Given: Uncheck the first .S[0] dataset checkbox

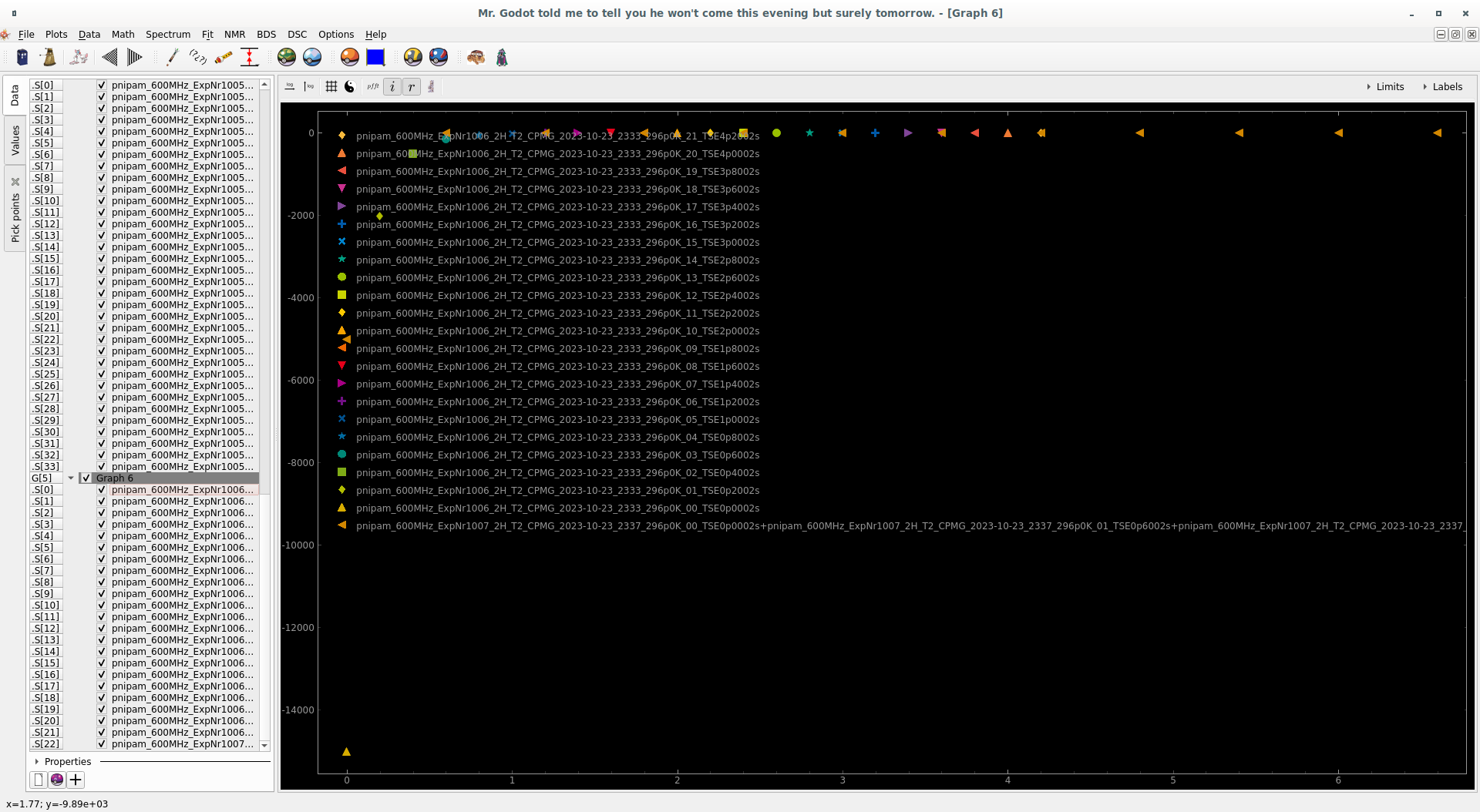Looking at the screenshot, I should pyautogui.click(x=101, y=85).
